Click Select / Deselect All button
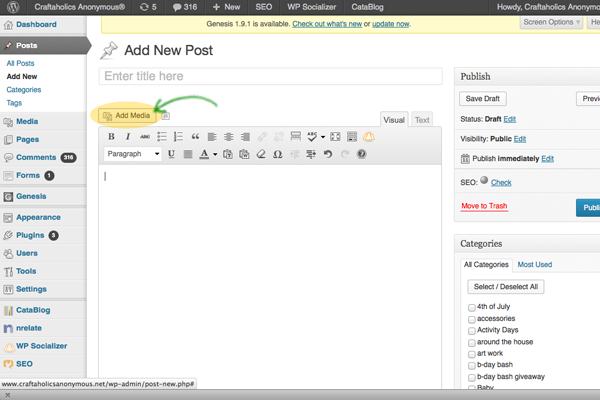 [505, 287]
